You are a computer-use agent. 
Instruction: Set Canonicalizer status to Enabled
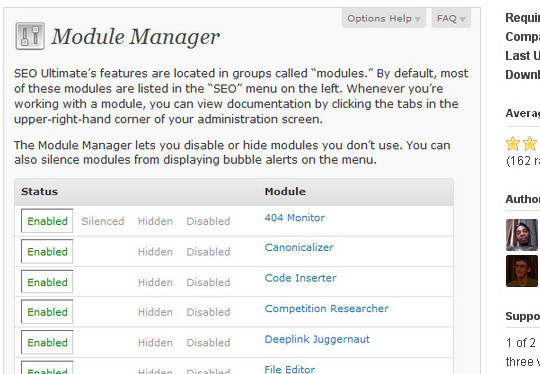point(47,251)
